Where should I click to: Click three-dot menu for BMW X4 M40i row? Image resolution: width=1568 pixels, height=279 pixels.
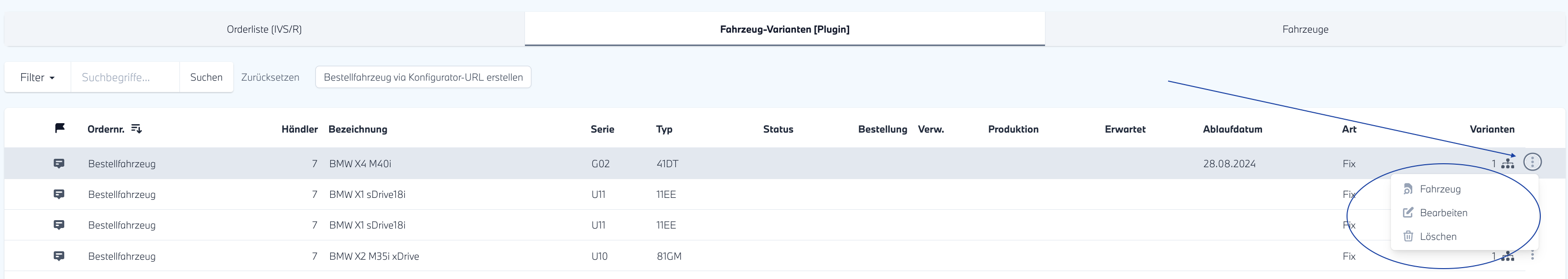tap(1532, 162)
